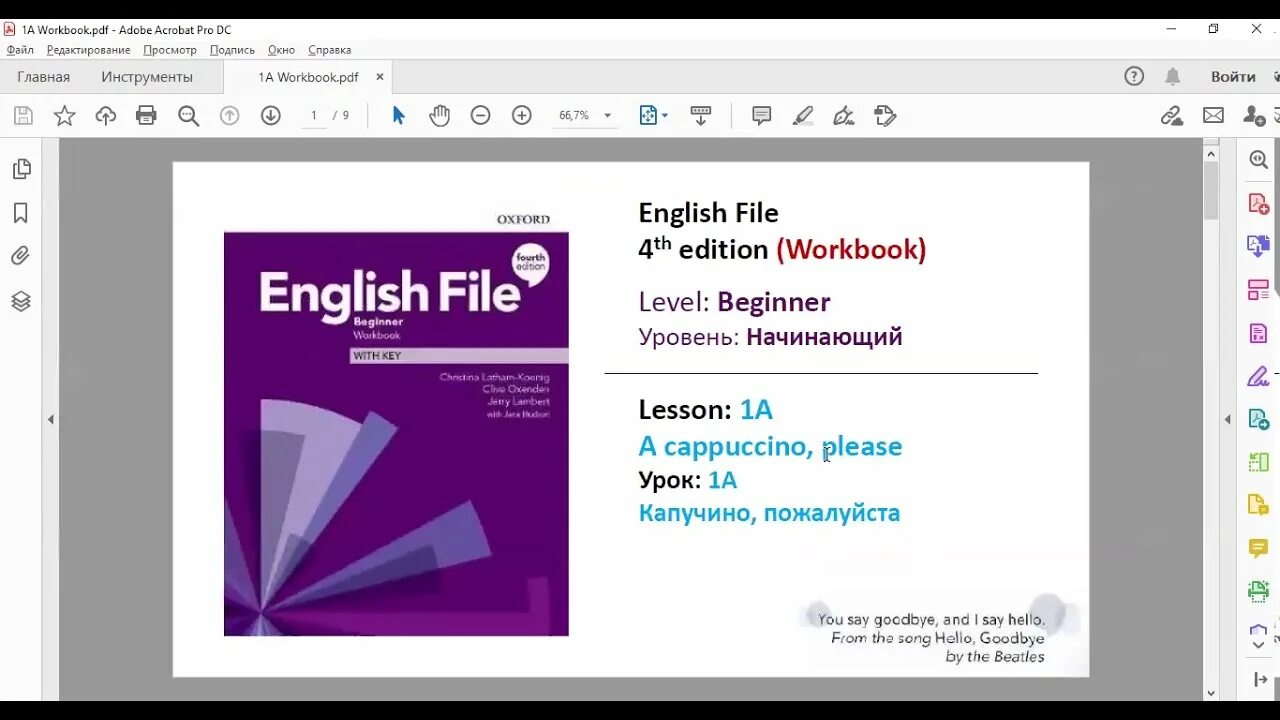Click the vertical scrollbar down arrow
Image resolution: width=1280 pixels, height=720 pixels.
click(x=1211, y=692)
